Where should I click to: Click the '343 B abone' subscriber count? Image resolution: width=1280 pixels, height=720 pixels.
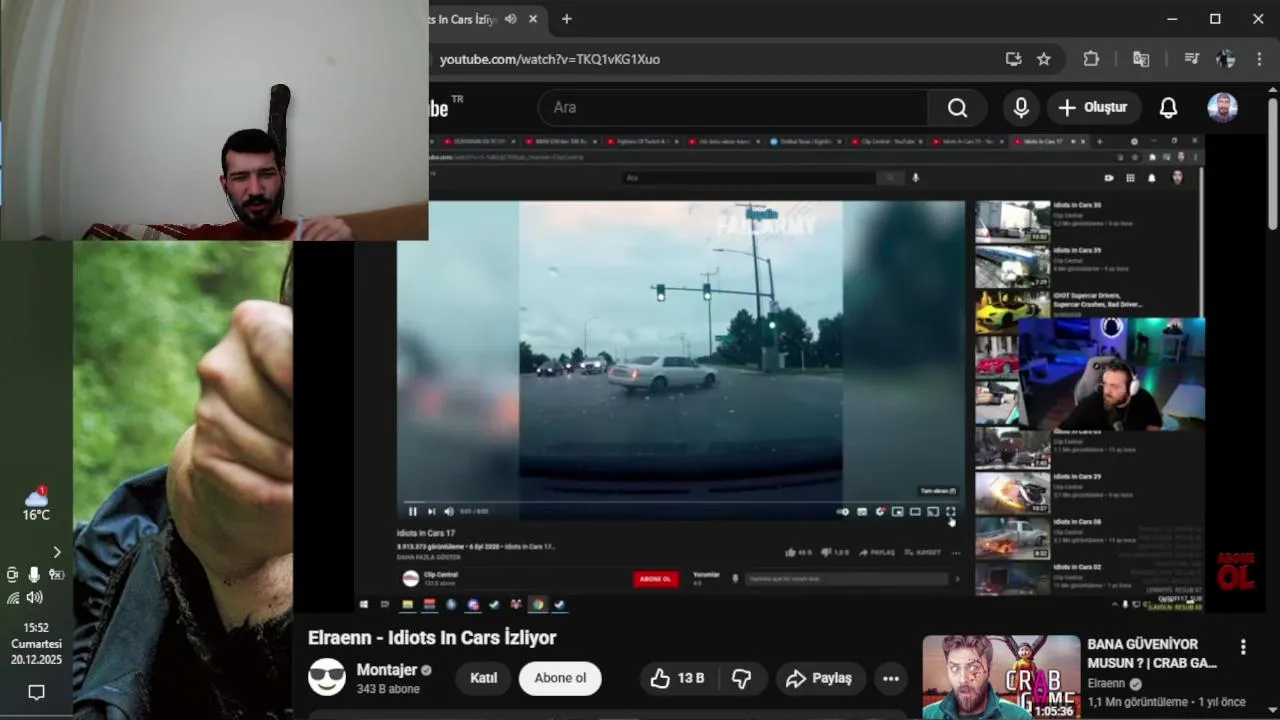tap(388, 689)
